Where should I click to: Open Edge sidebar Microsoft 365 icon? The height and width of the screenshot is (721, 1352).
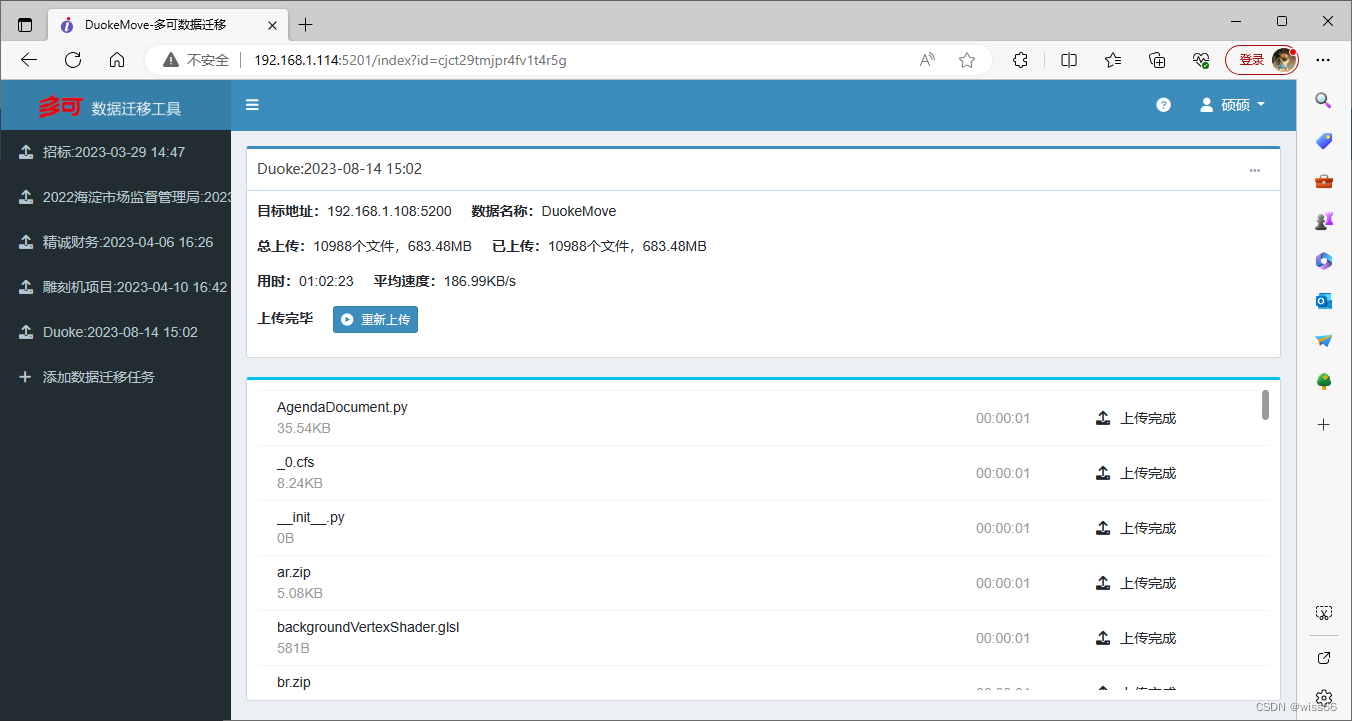click(1323, 261)
